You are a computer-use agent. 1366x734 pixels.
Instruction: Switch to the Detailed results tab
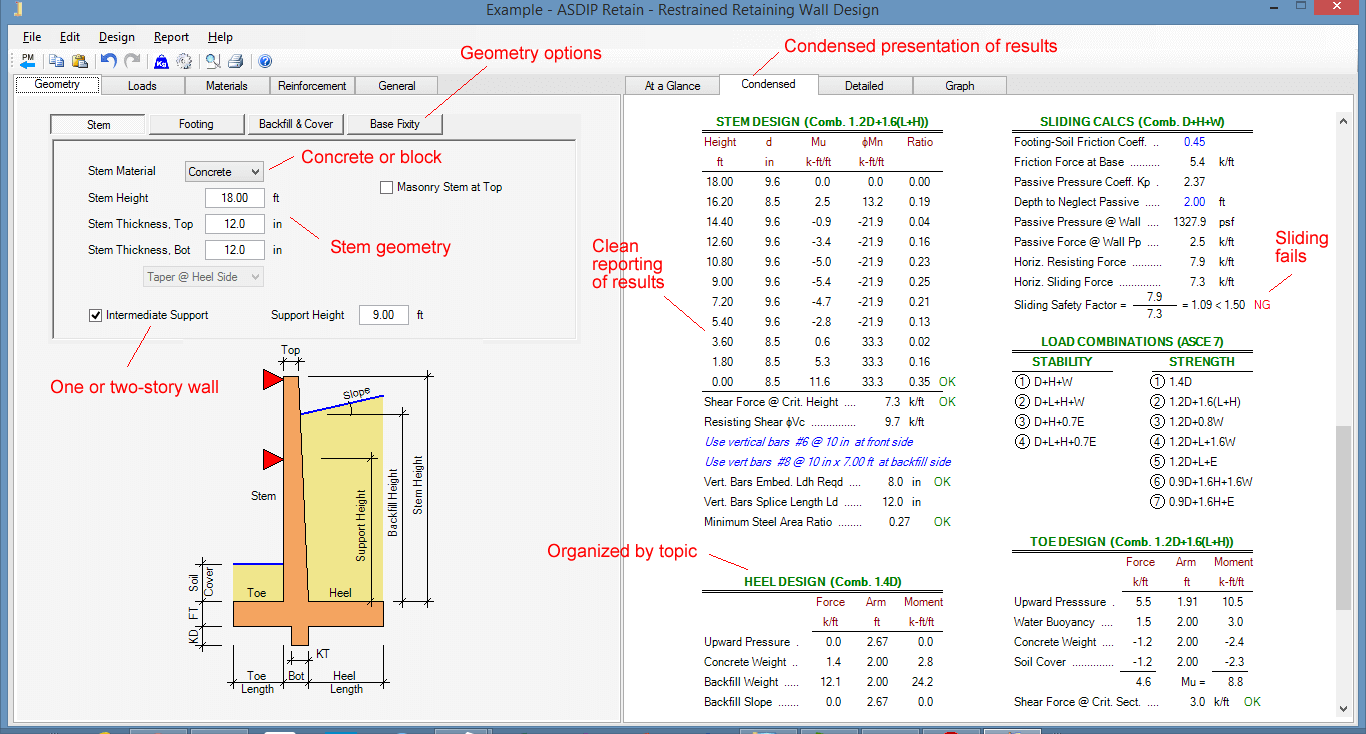coord(863,86)
